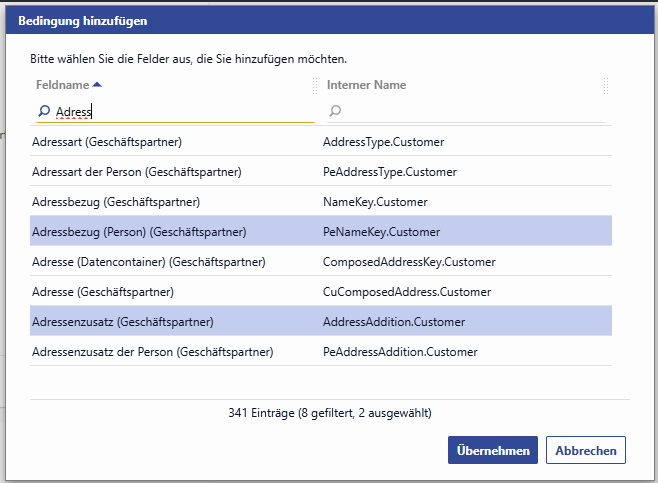Click the Abbrechen button

click(586, 450)
